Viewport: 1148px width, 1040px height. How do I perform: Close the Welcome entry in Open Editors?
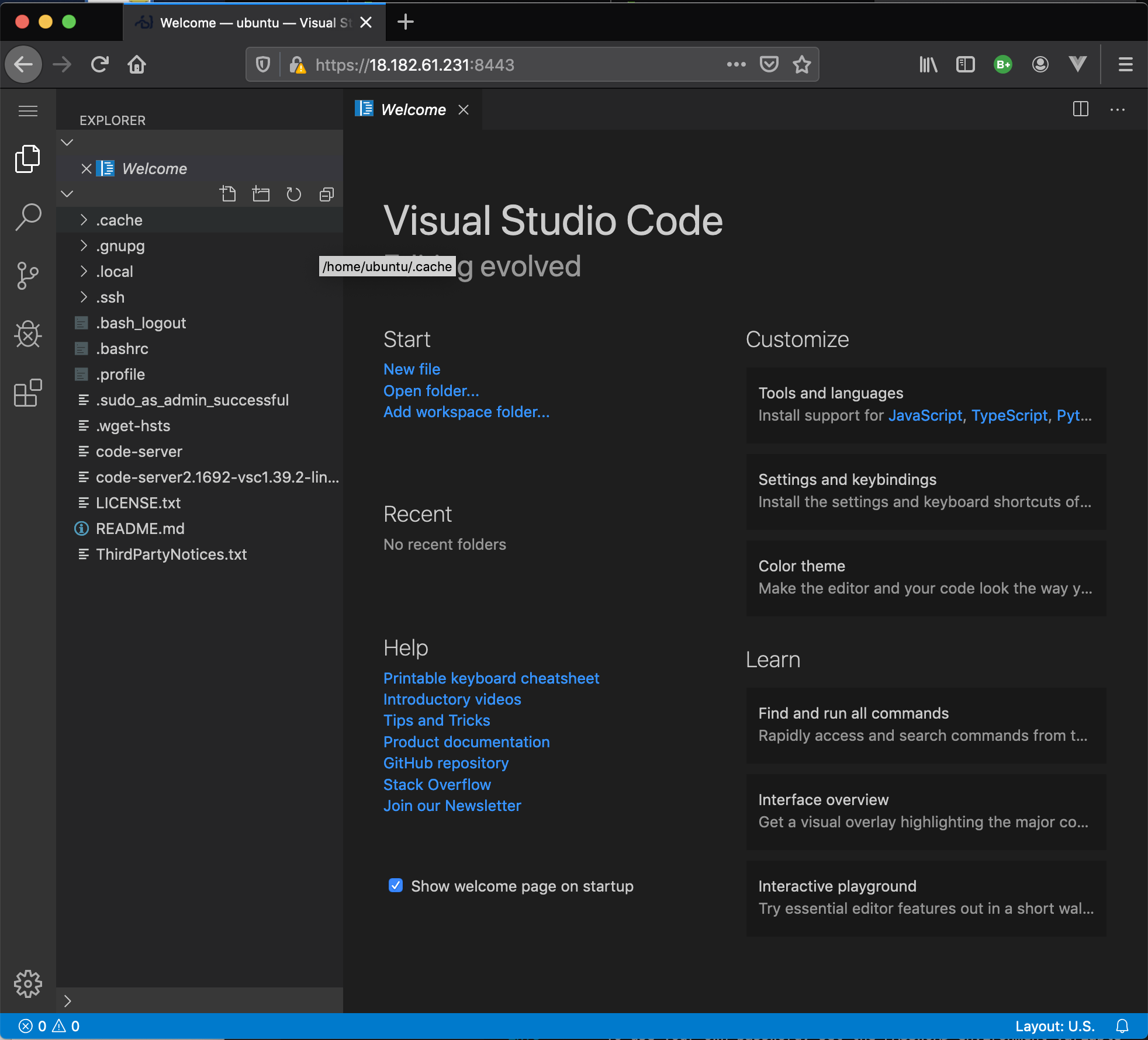point(86,169)
